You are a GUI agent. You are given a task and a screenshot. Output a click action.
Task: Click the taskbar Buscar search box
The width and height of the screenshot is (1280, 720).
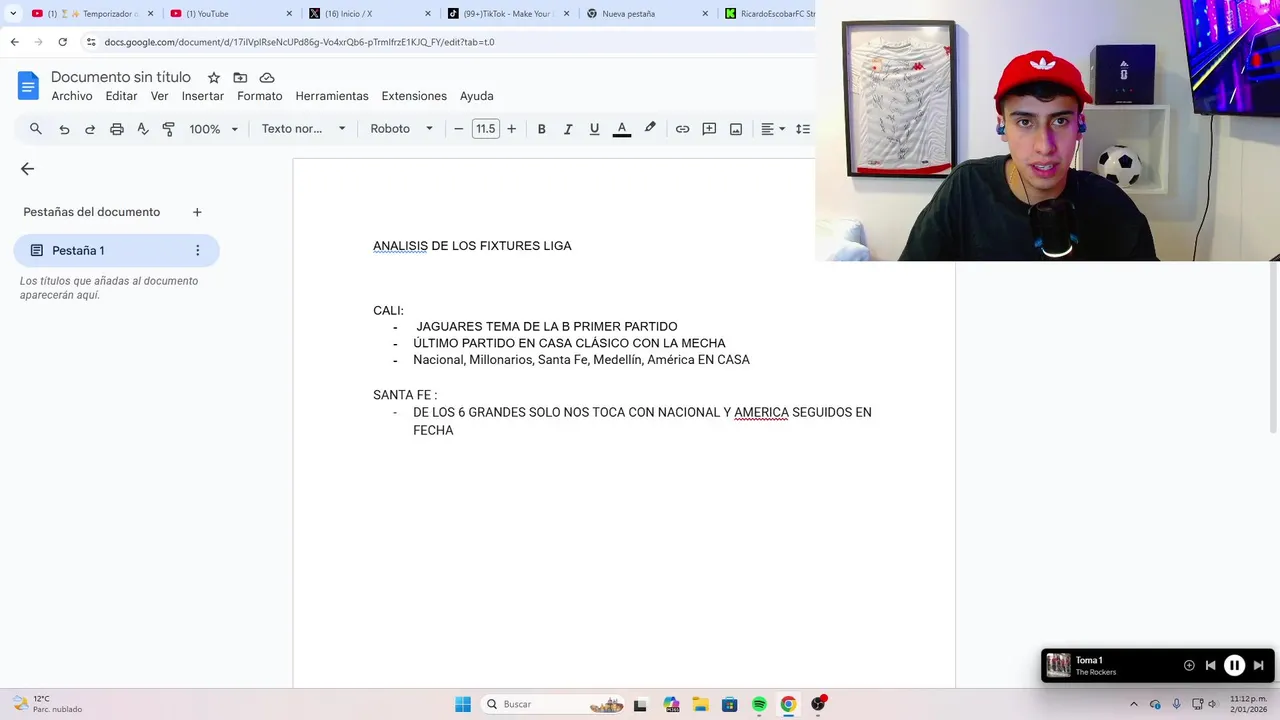point(555,704)
